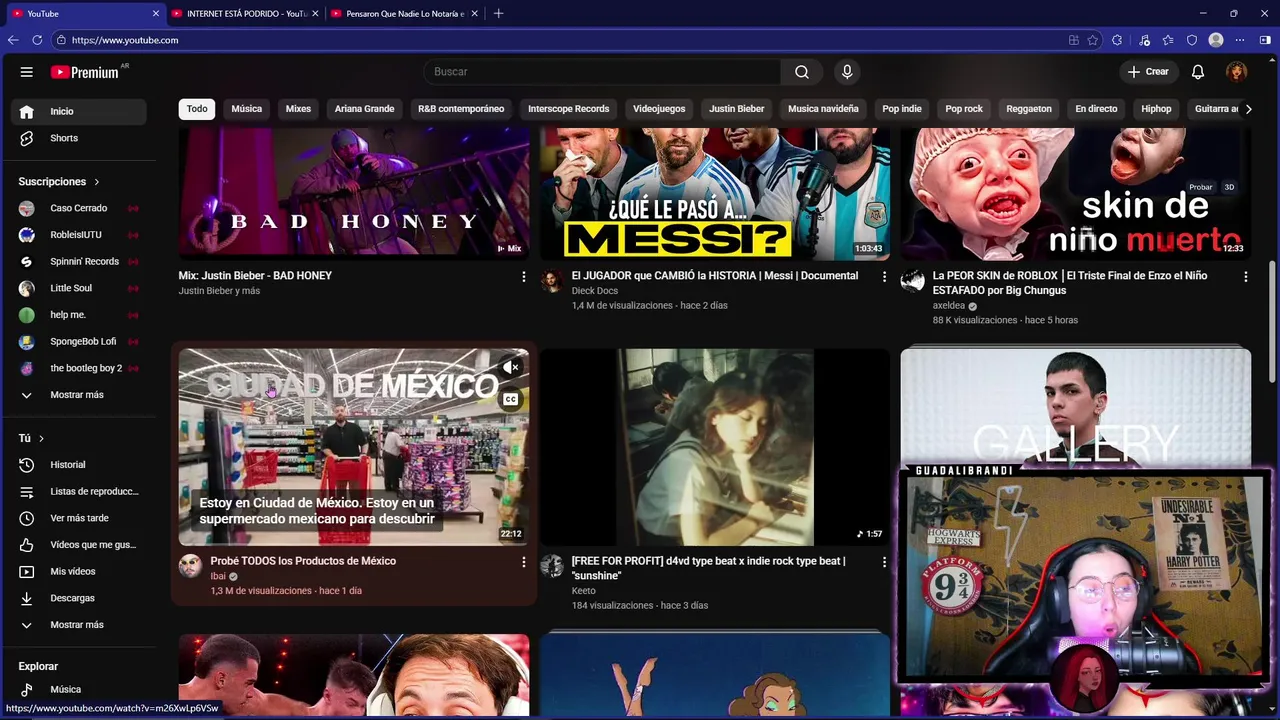Expand Suscripciones section chevron

pyautogui.click(x=97, y=182)
